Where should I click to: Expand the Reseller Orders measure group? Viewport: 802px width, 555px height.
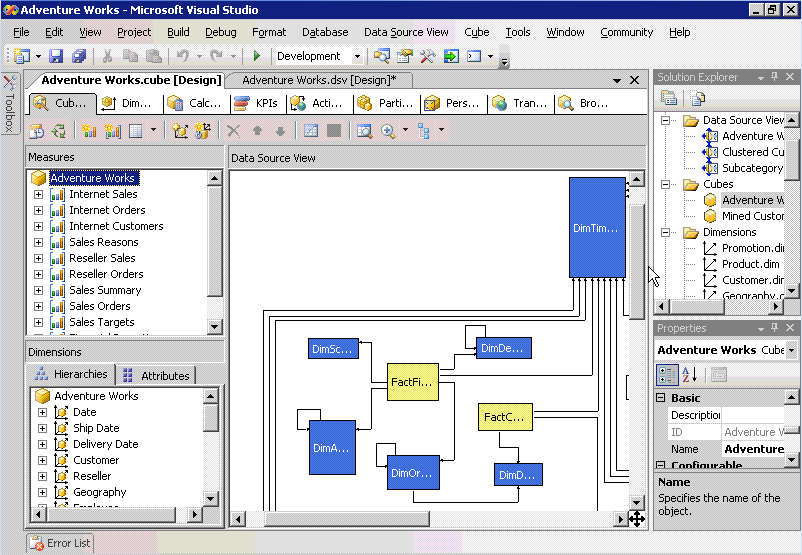click(38, 274)
